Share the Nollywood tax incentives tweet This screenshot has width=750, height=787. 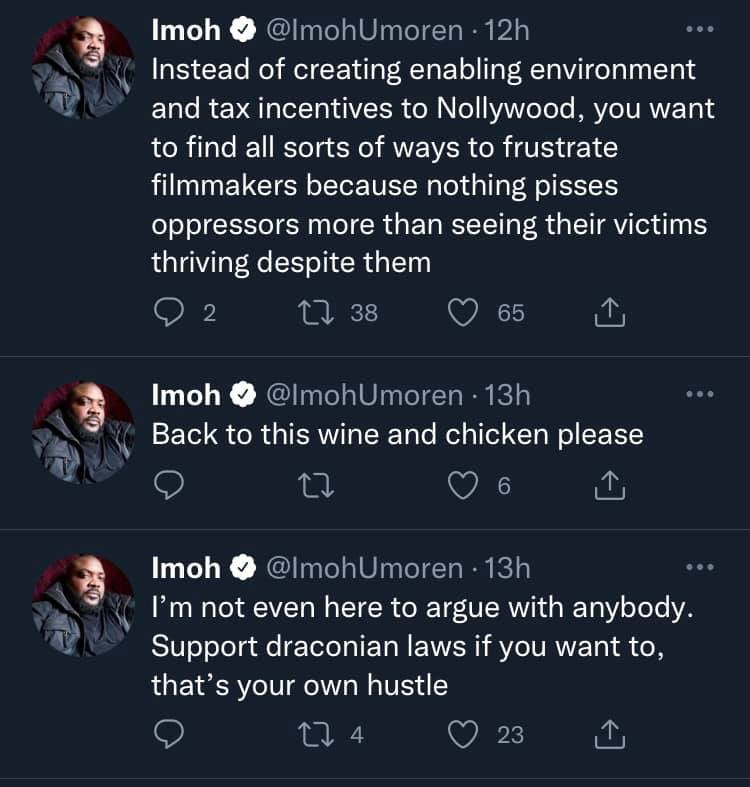pyautogui.click(x=609, y=313)
